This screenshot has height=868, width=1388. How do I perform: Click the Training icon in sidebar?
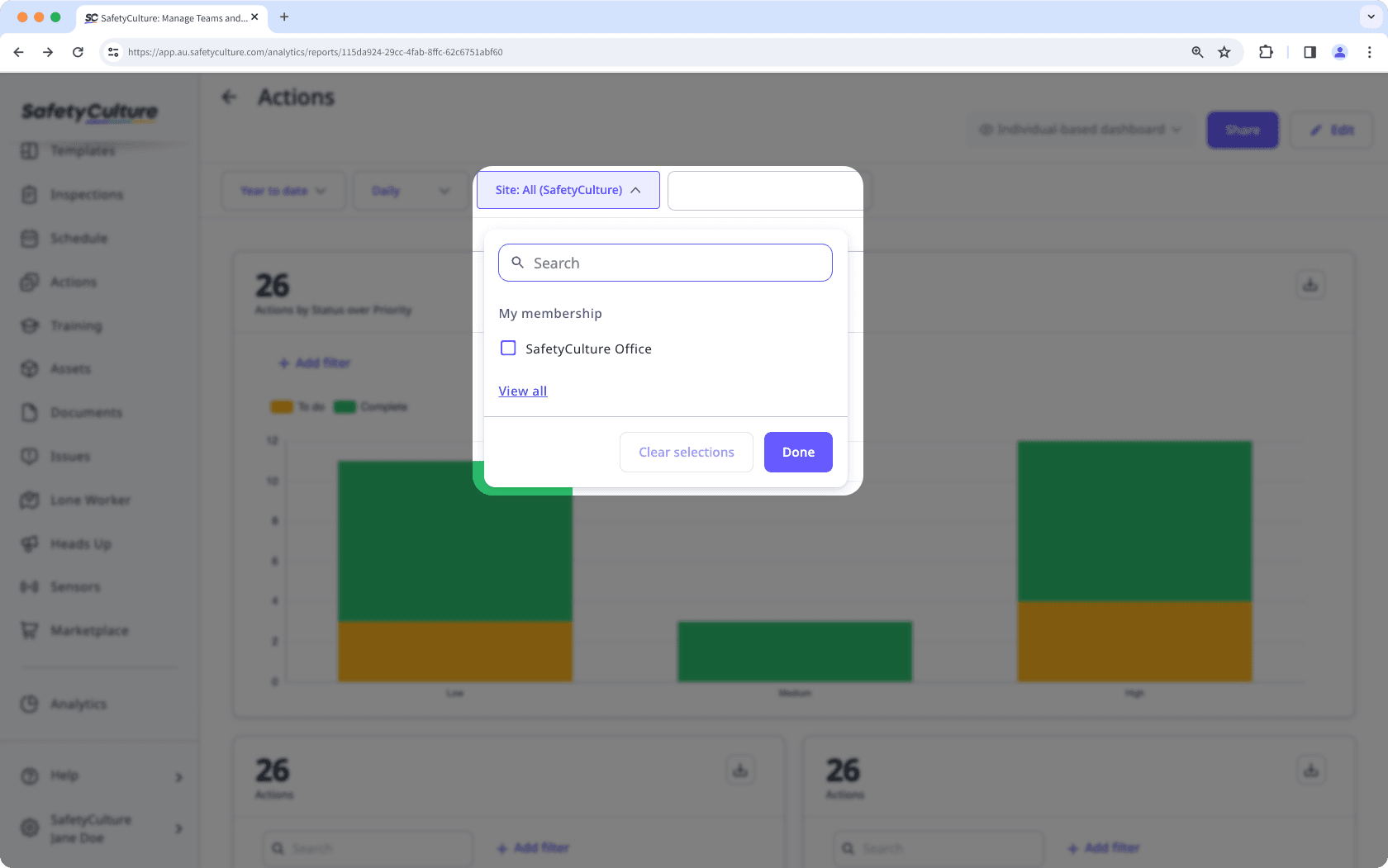pyautogui.click(x=30, y=325)
